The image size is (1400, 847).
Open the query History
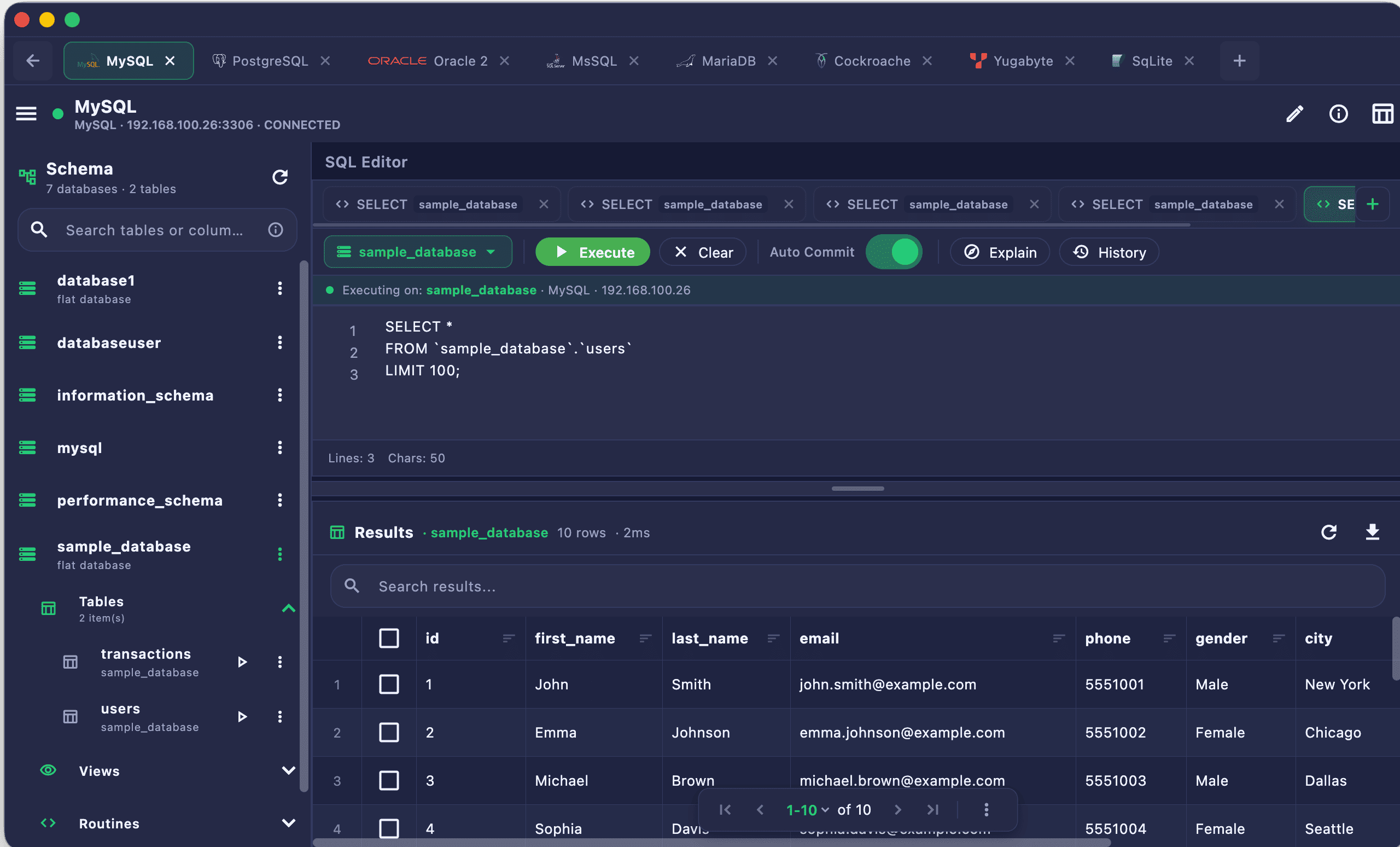point(1109,252)
